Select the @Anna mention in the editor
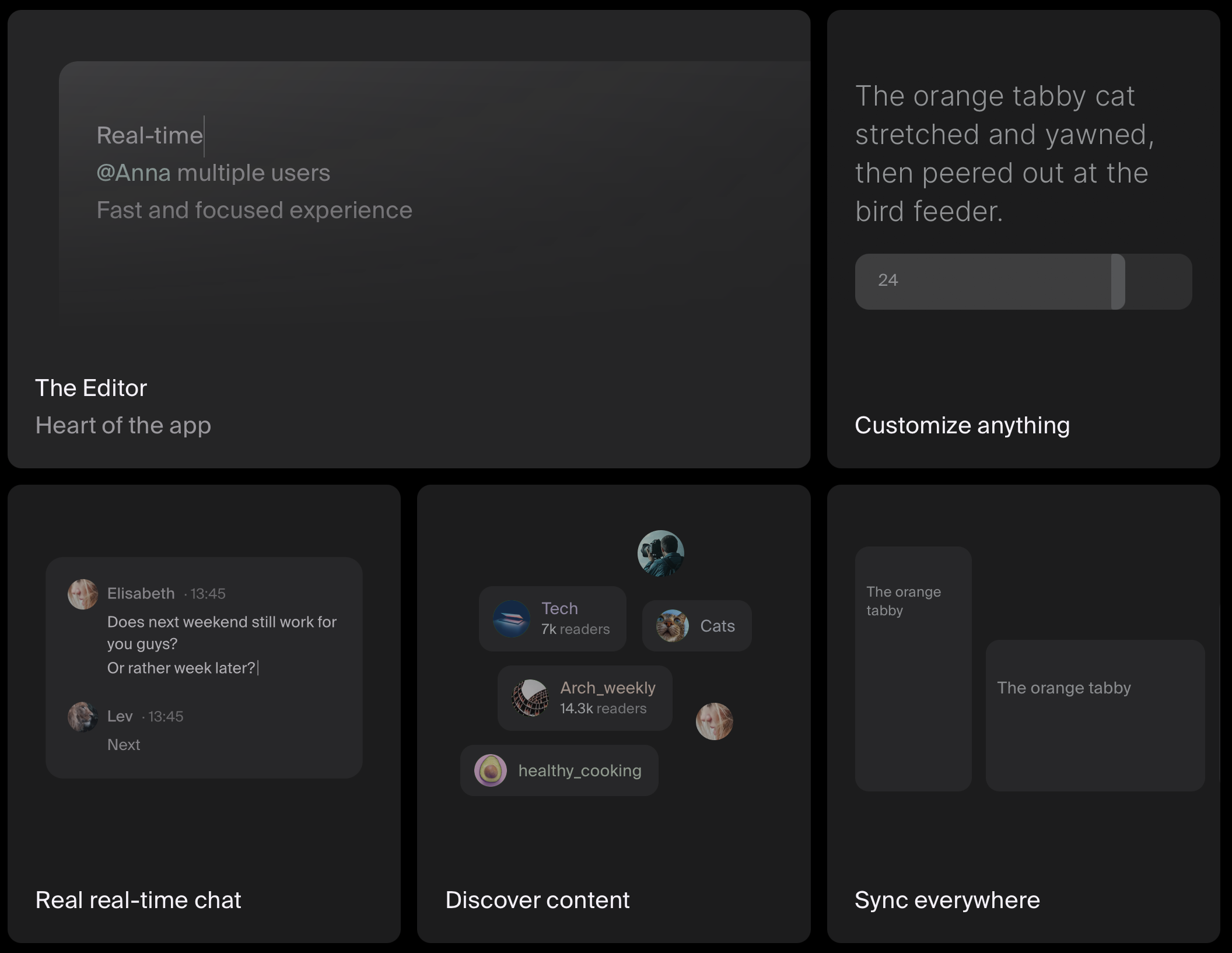The width and height of the screenshot is (1232, 953). [134, 173]
